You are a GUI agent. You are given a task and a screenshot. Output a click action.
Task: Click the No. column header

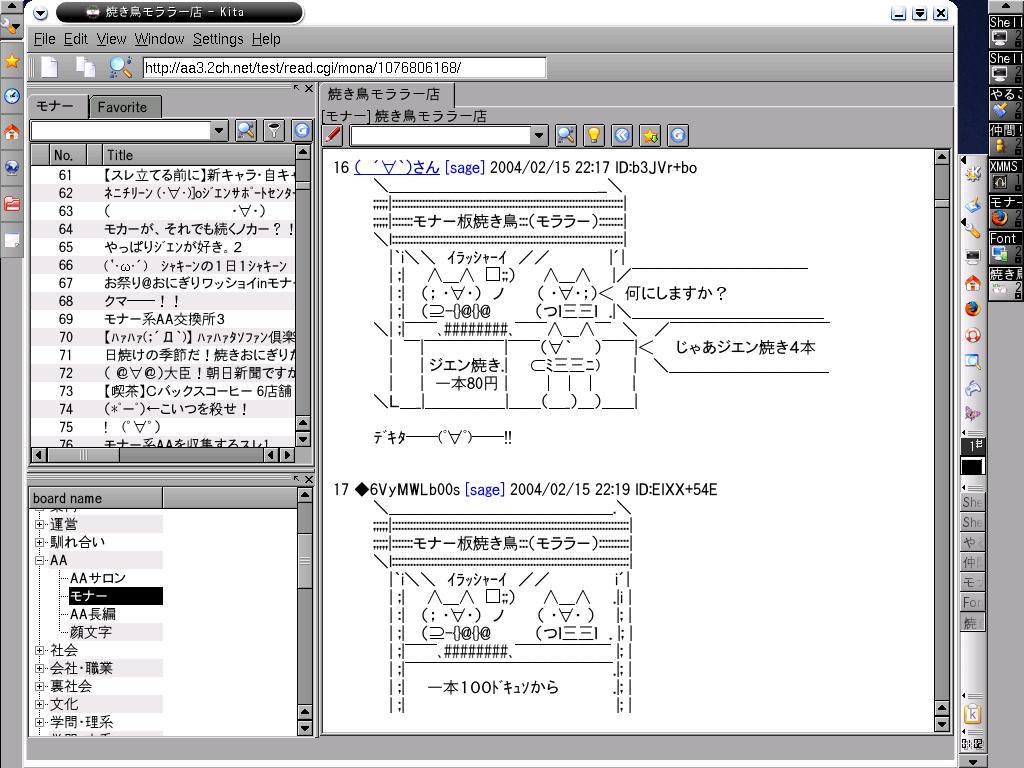[x=67, y=155]
